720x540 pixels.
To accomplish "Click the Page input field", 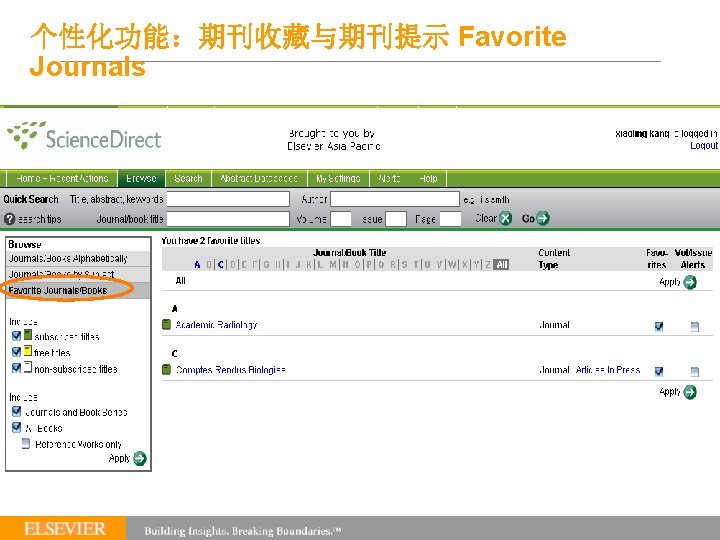I will tap(450, 219).
